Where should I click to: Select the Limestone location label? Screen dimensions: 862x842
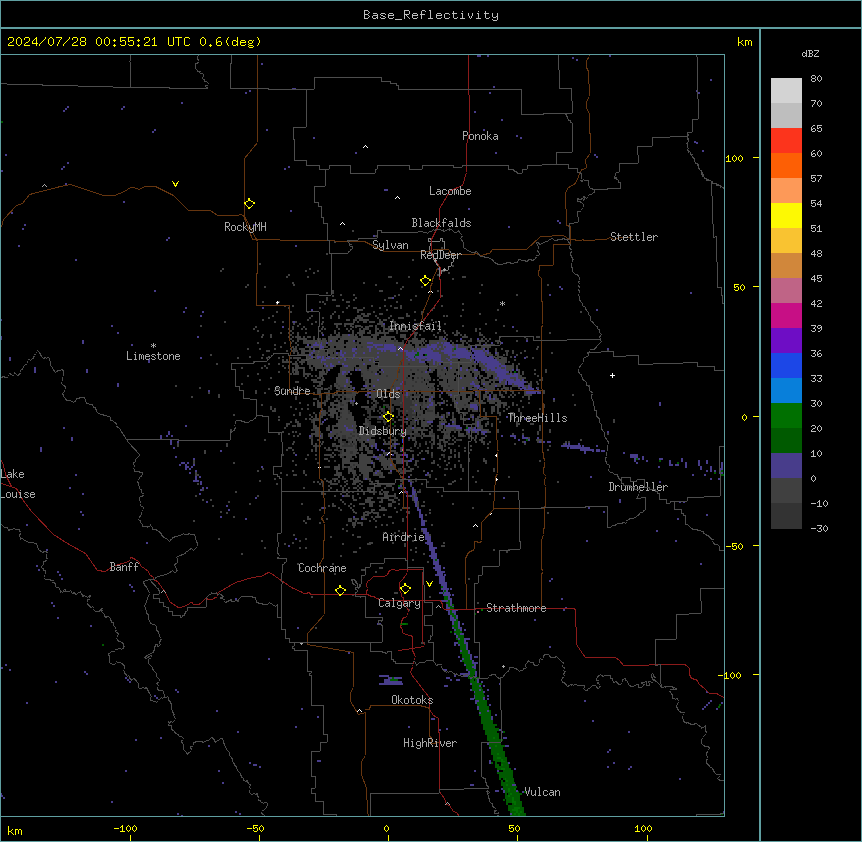(x=153, y=356)
